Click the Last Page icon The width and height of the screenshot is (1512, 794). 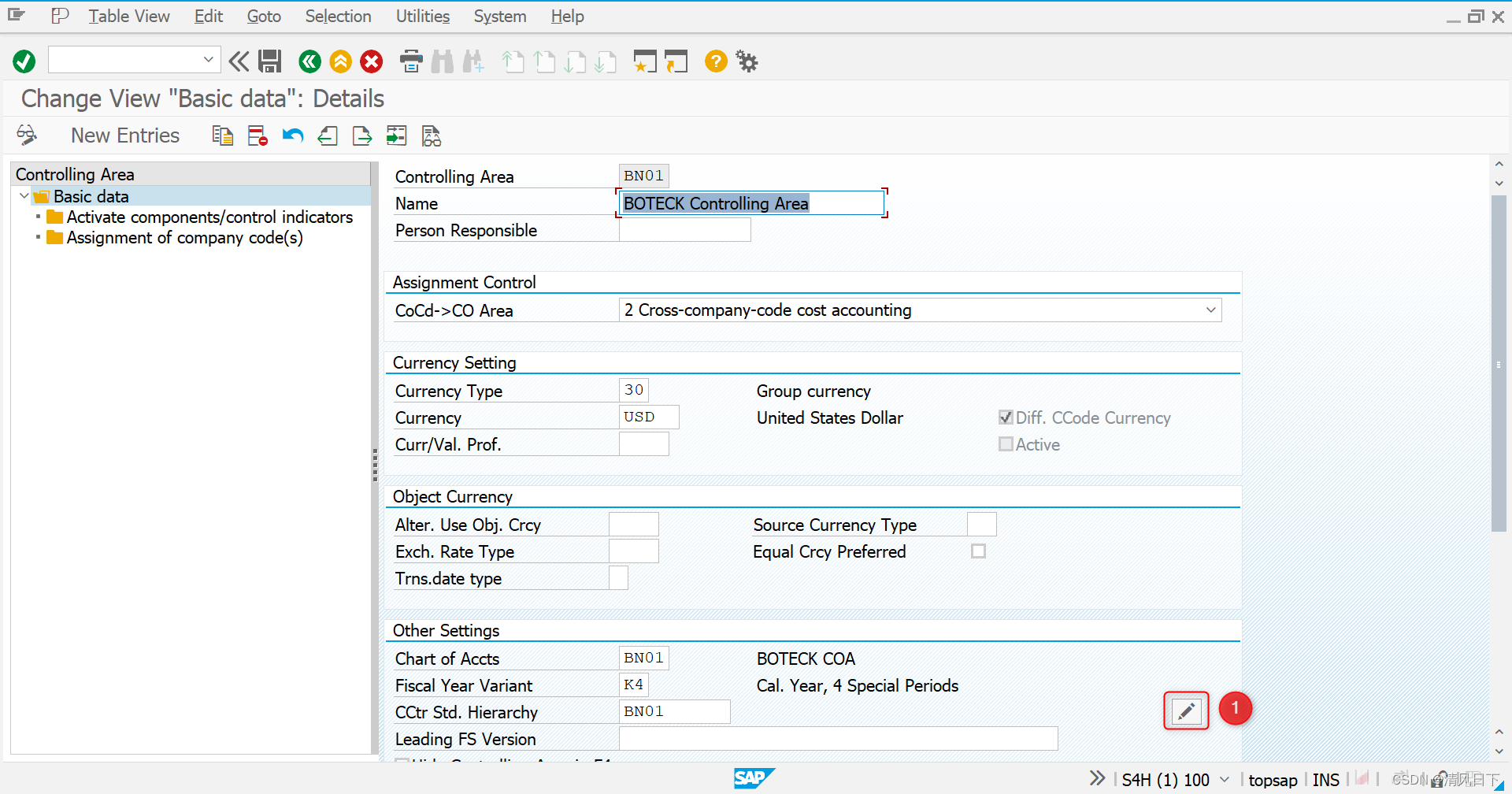[x=606, y=61]
